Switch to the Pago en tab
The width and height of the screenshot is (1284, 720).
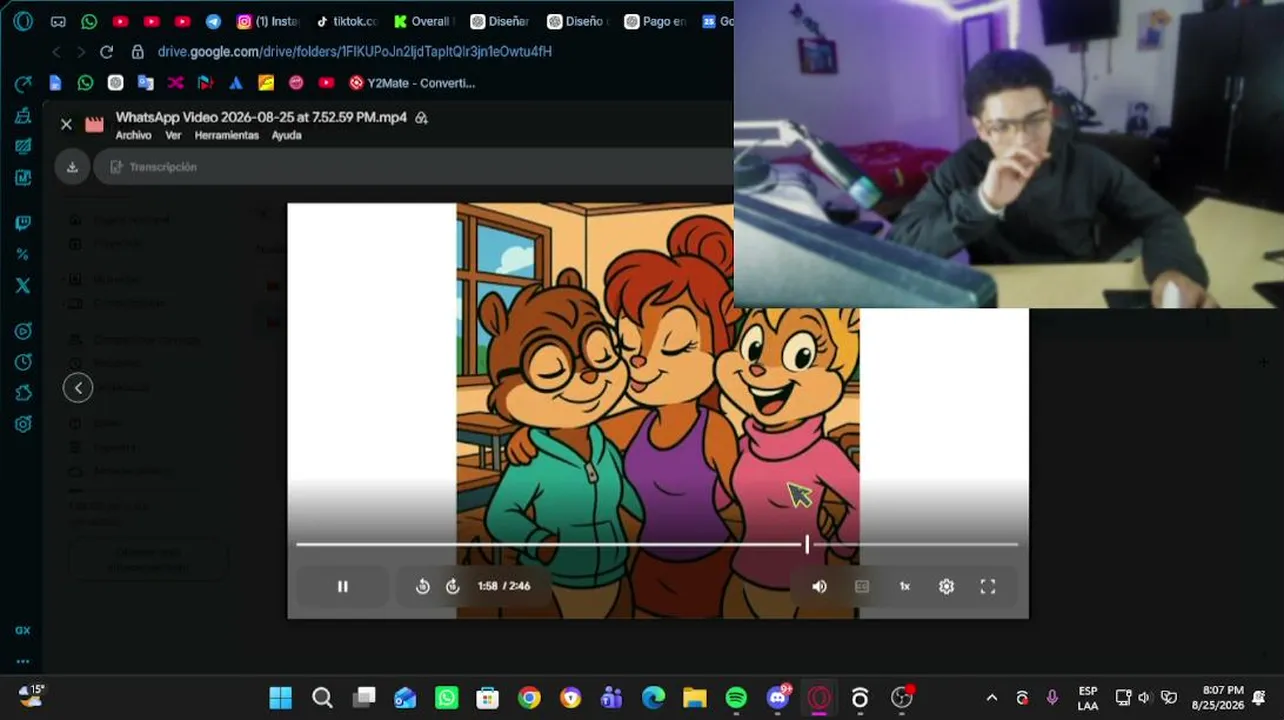(x=655, y=21)
